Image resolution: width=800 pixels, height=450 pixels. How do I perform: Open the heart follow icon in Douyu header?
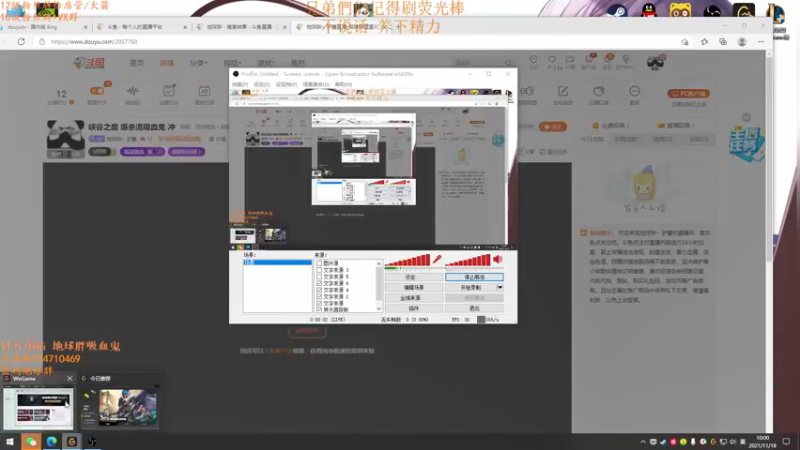pyautogui.click(x=552, y=60)
